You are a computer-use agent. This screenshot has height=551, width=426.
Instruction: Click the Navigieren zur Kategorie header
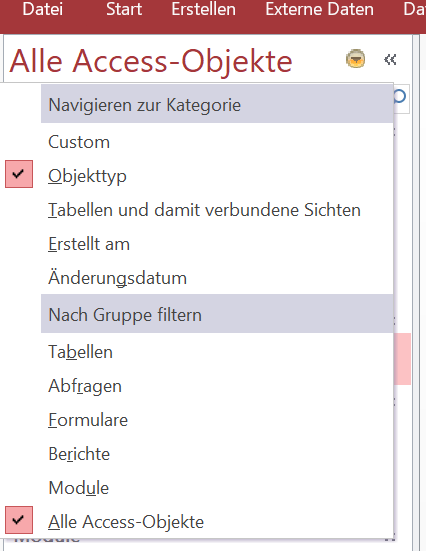point(217,104)
